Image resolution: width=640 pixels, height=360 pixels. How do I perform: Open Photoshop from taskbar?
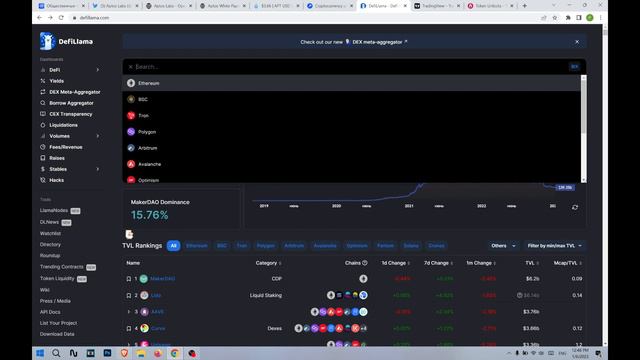click(107, 353)
